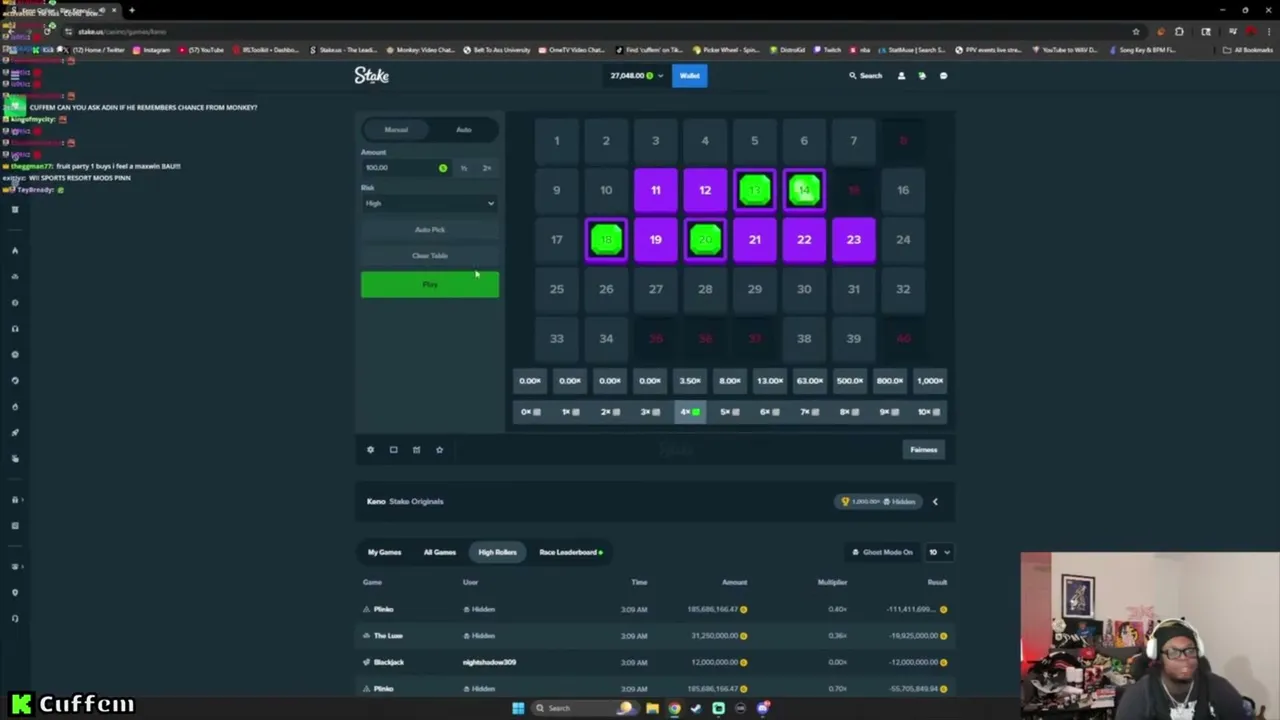1280x720 pixels.
Task: Toggle Ghost Mode On button
Action: (x=882, y=552)
